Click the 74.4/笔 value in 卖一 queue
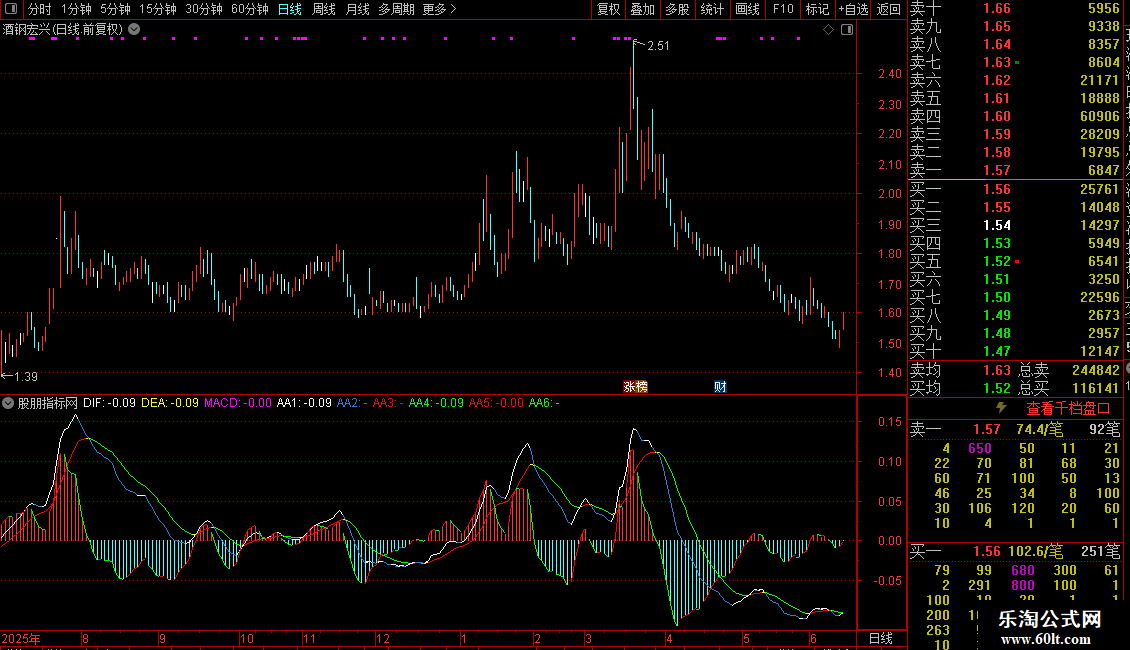This screenshot has height=650, width=1130. 1039,429
